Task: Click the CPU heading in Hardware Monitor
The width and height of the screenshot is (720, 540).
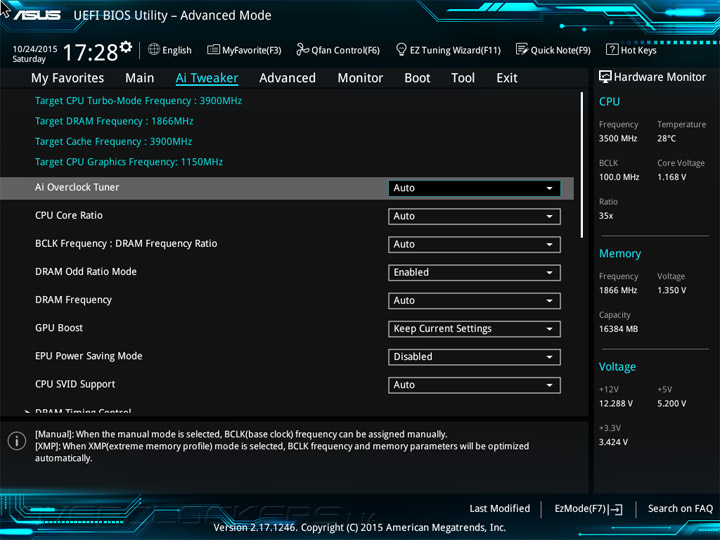Action: 609,101
